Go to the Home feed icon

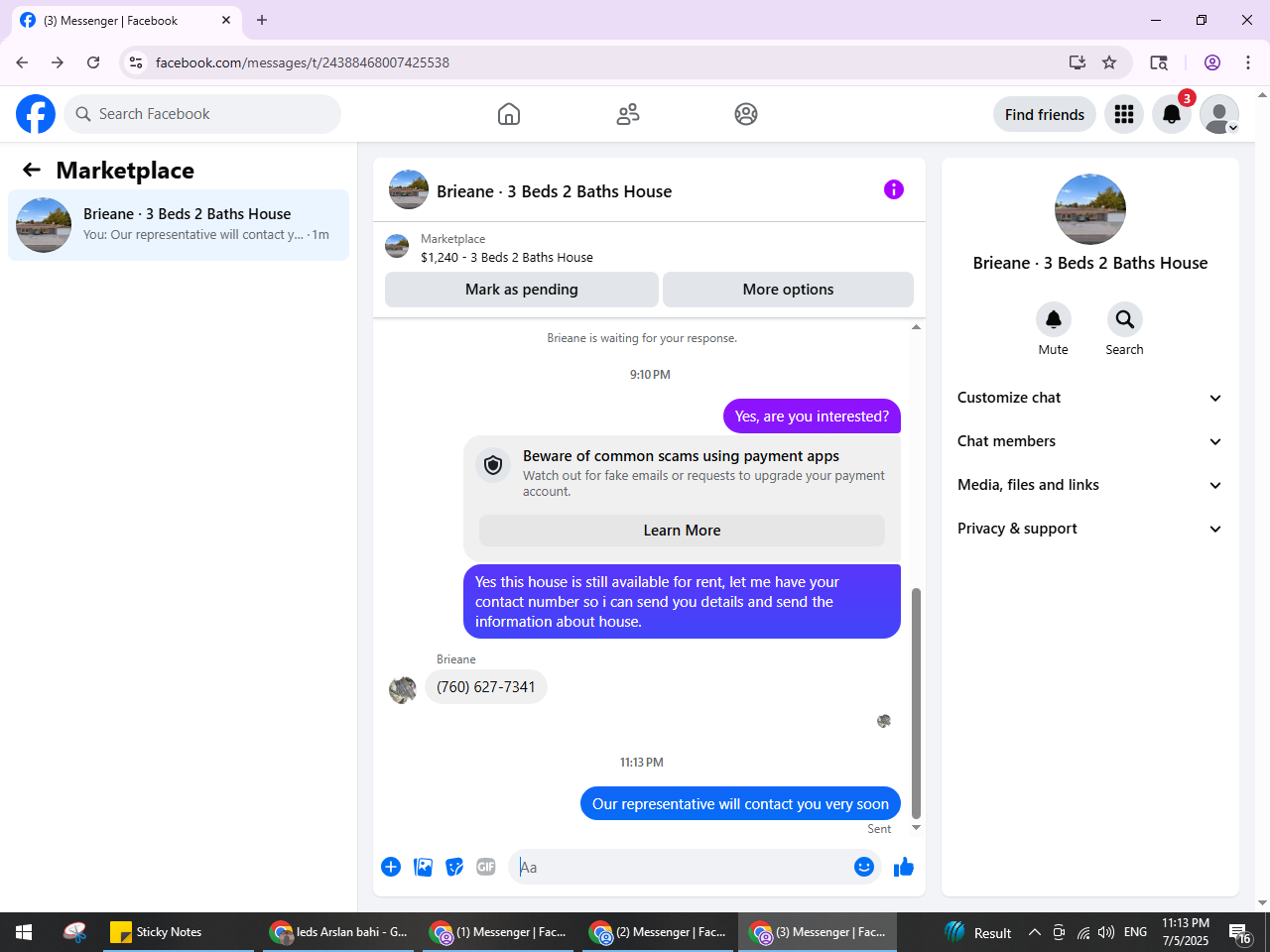[x=509, y=114]
